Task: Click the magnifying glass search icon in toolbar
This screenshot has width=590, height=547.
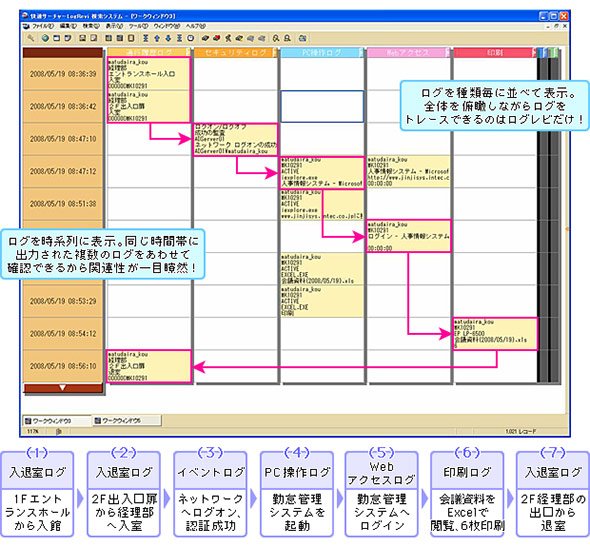Action: [30, 38]
